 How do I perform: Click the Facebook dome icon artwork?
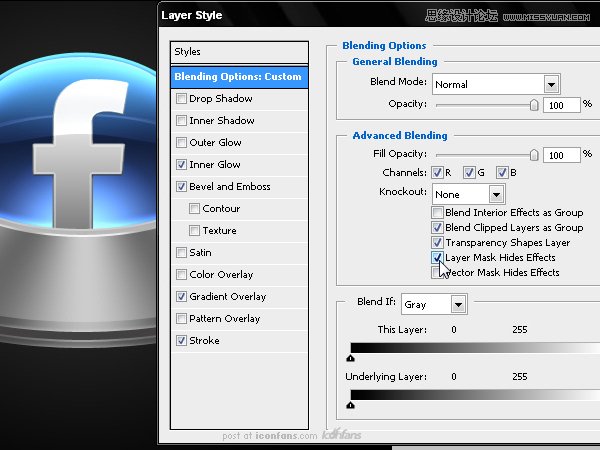78,199
